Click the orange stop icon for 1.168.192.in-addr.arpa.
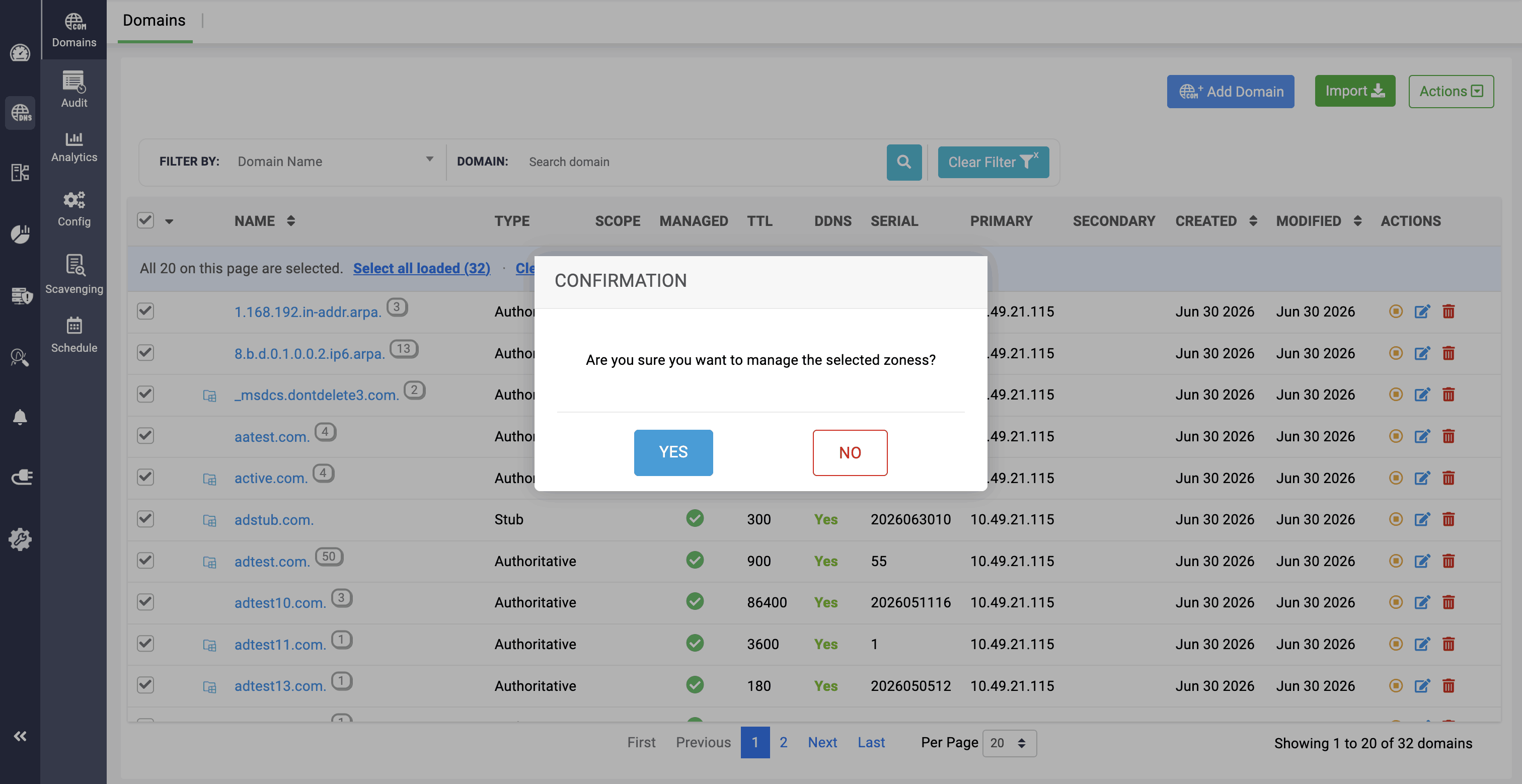Image resolution: width=1522 pixels, height=784 pixels. tap(1396, 311)
